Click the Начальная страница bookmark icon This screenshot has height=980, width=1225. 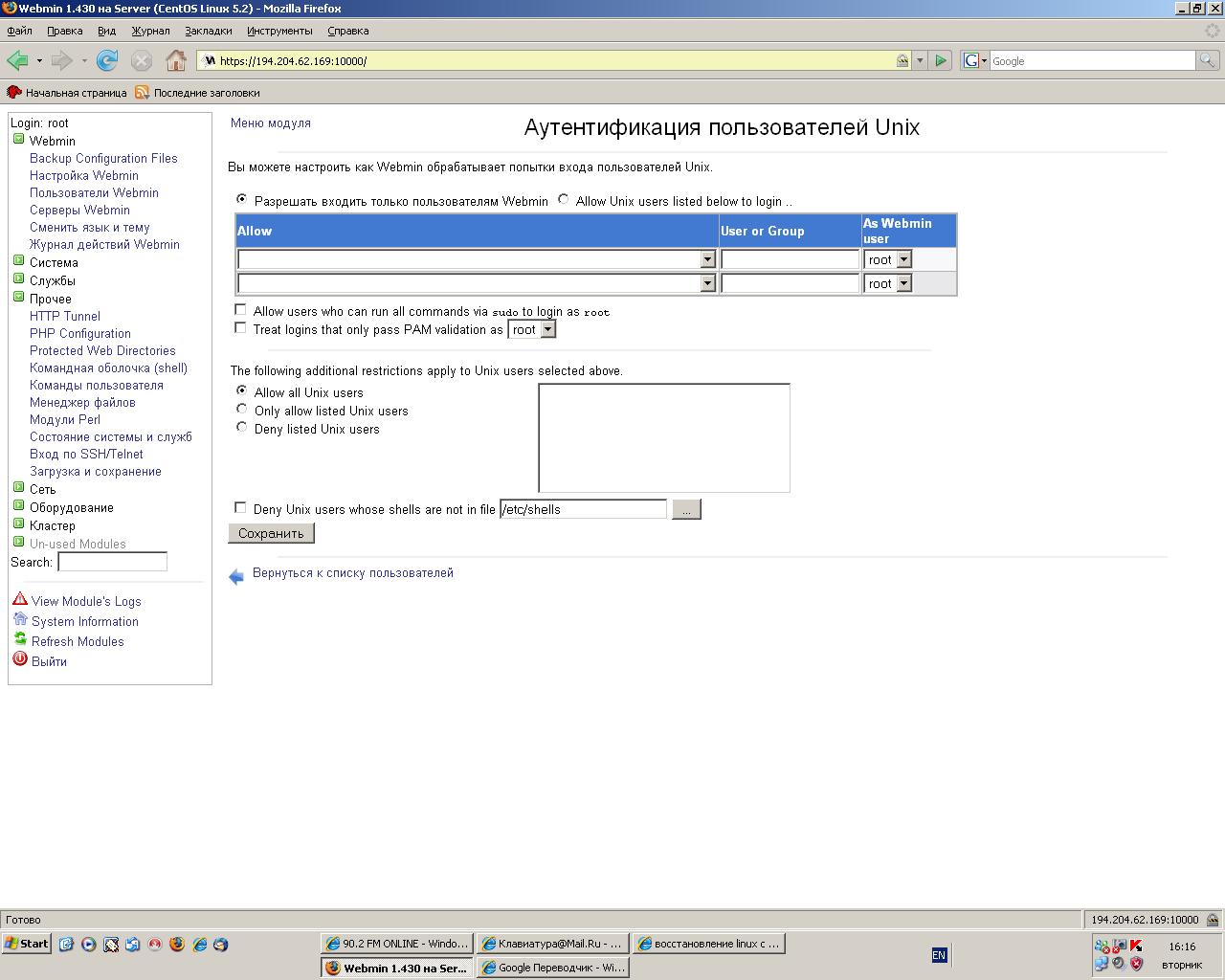coord(13,92)
